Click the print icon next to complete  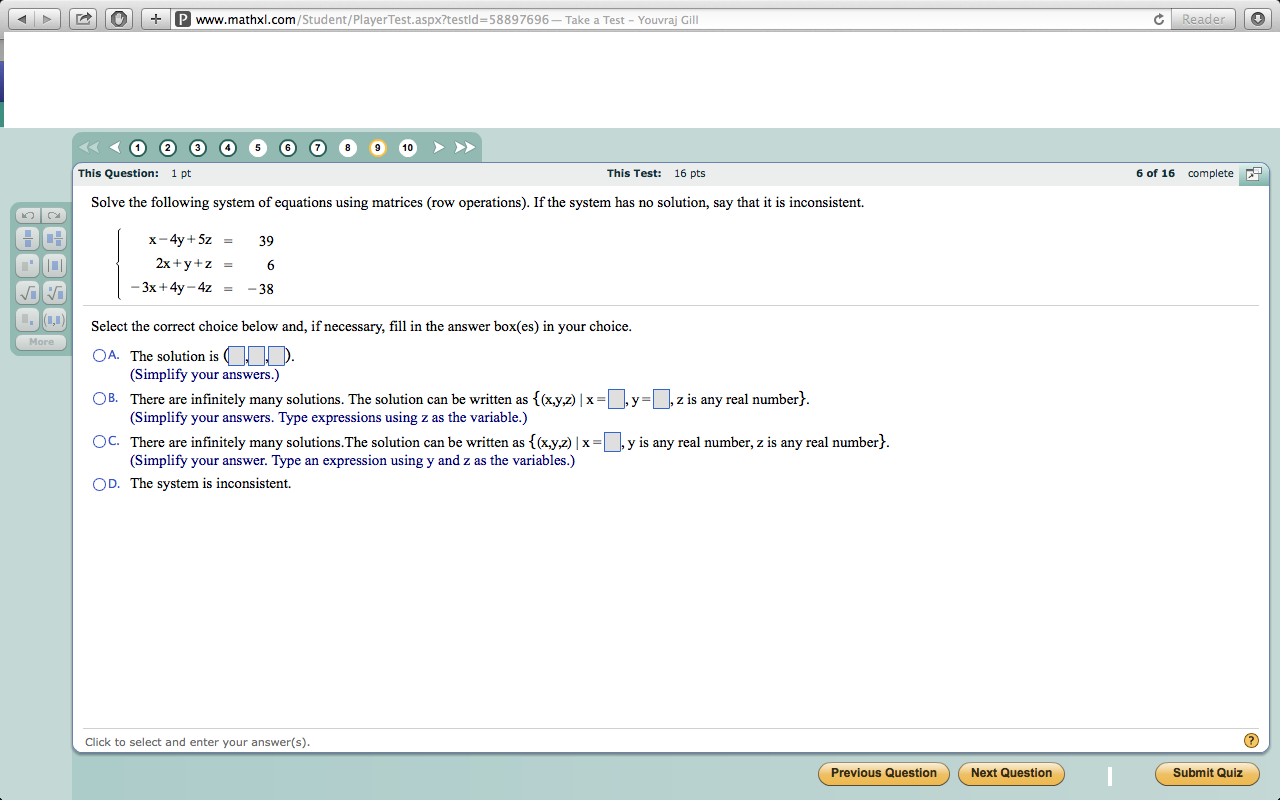point(1254,173)
